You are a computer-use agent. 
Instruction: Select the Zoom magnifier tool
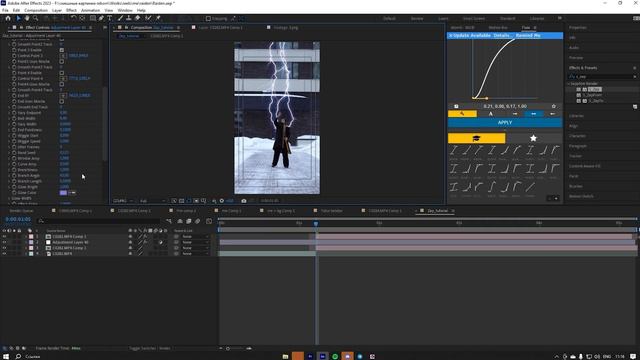pyautogui.click(x=36, y=18)
